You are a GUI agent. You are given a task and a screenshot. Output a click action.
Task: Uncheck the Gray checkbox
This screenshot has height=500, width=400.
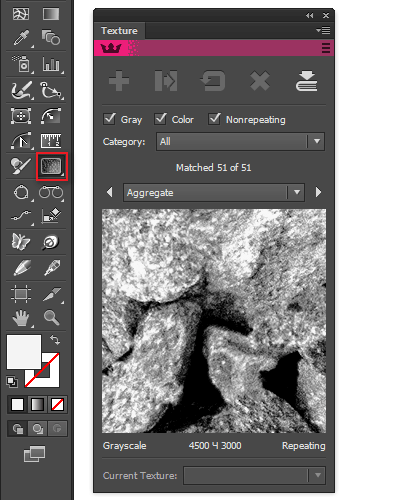tap(109, 119)
